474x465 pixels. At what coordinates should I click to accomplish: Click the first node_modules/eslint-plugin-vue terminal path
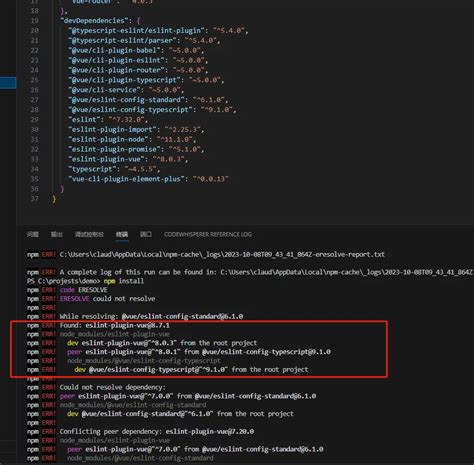click(x=115, y=334)
